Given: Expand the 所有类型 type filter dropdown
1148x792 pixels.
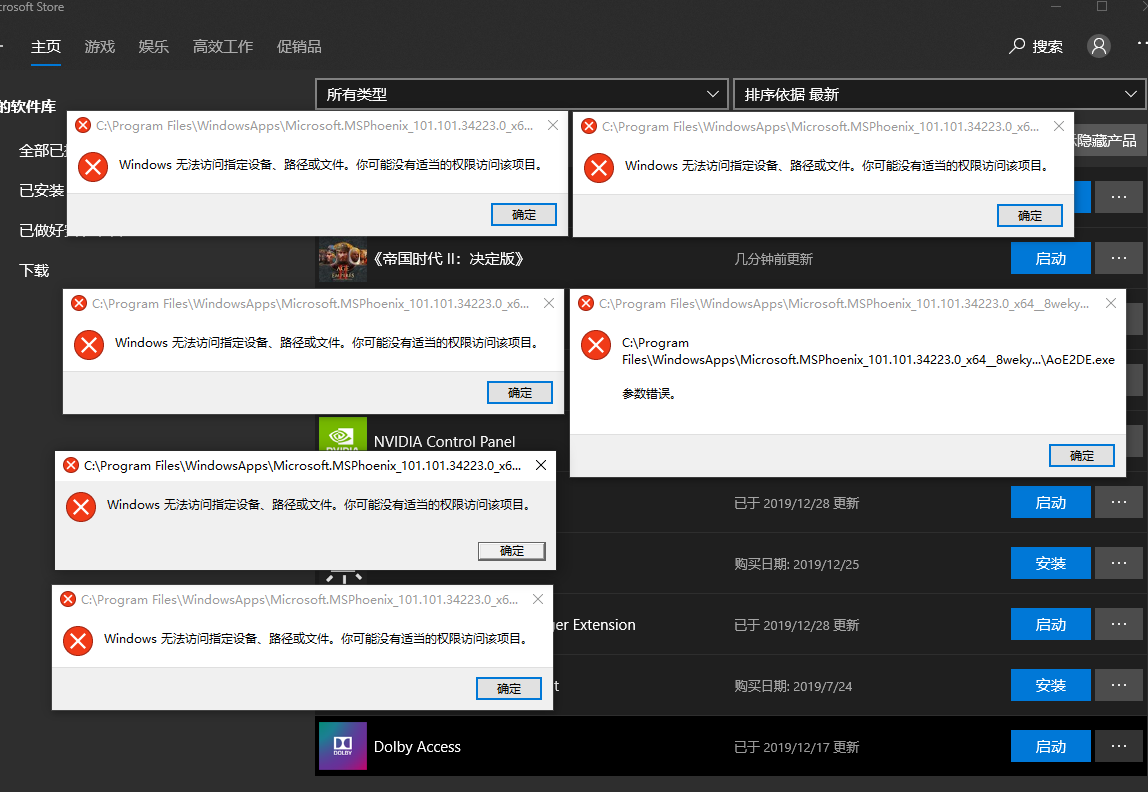Looking at the screenshot, I should click(x=522, y=94).
